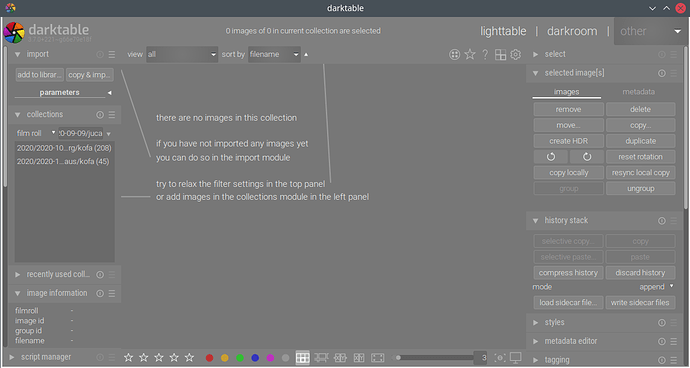Image resolution: width=690 pixels, height=368 pixels.
Task: Set one-star rating in bottom bar
Action: pos(128,357)
